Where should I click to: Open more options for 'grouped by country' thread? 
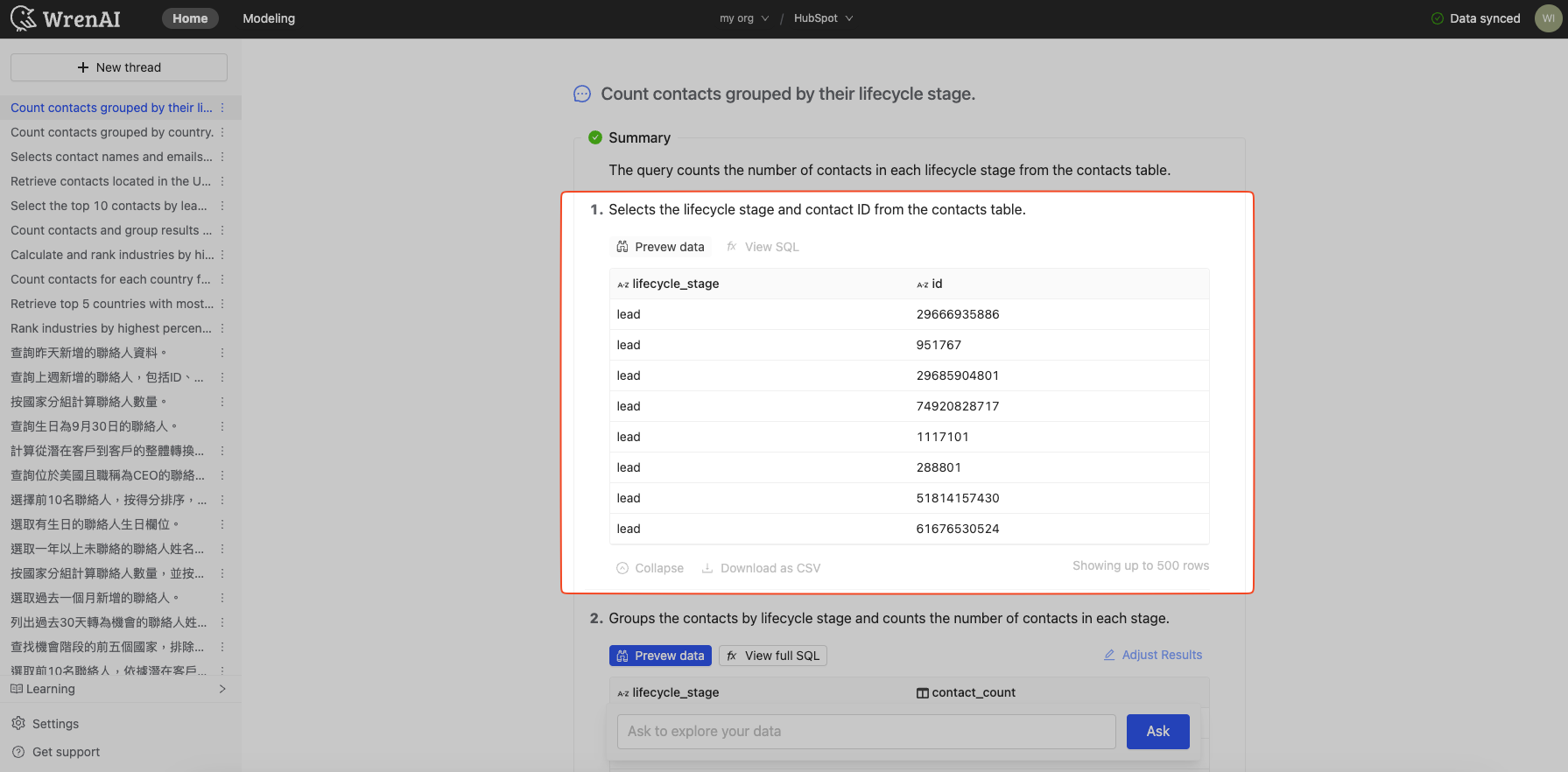tap(222, 132)
